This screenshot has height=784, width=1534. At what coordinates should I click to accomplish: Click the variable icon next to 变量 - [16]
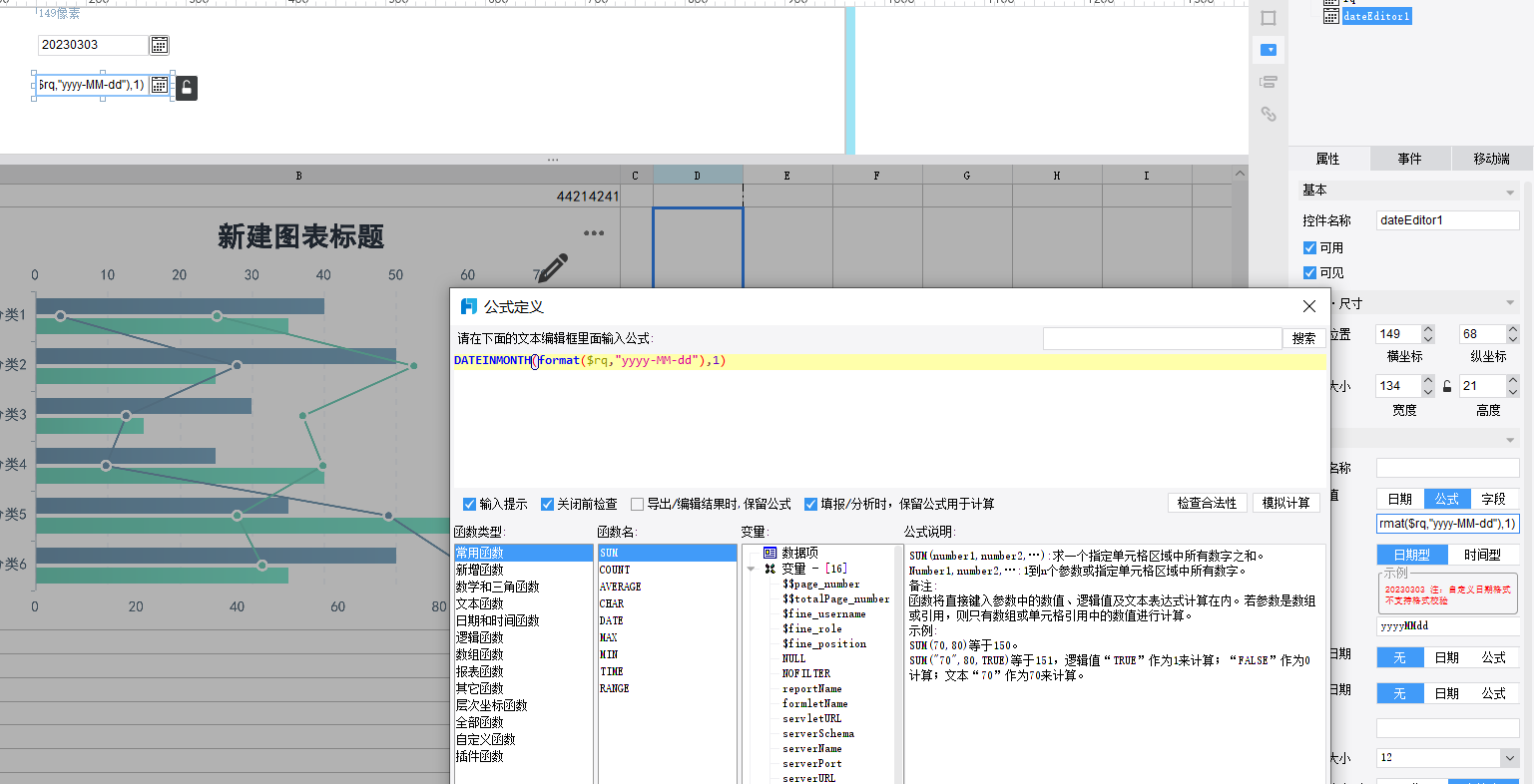tap(769, 569)
